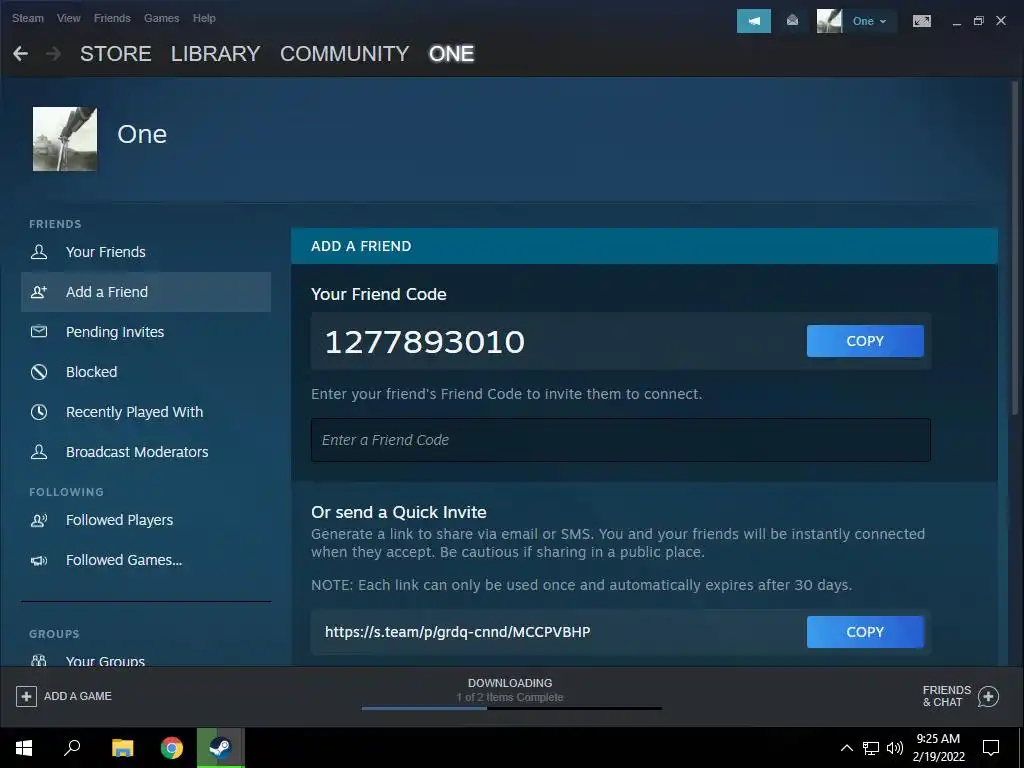
Task: Open Windows taskbar search
Action: (x=72, y=748)
